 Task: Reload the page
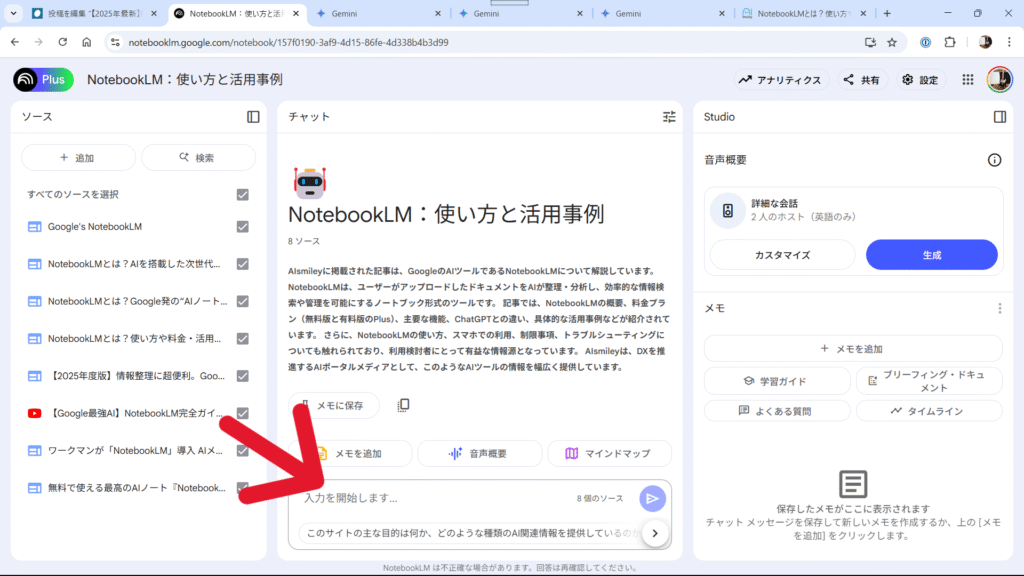pos(63,42)
